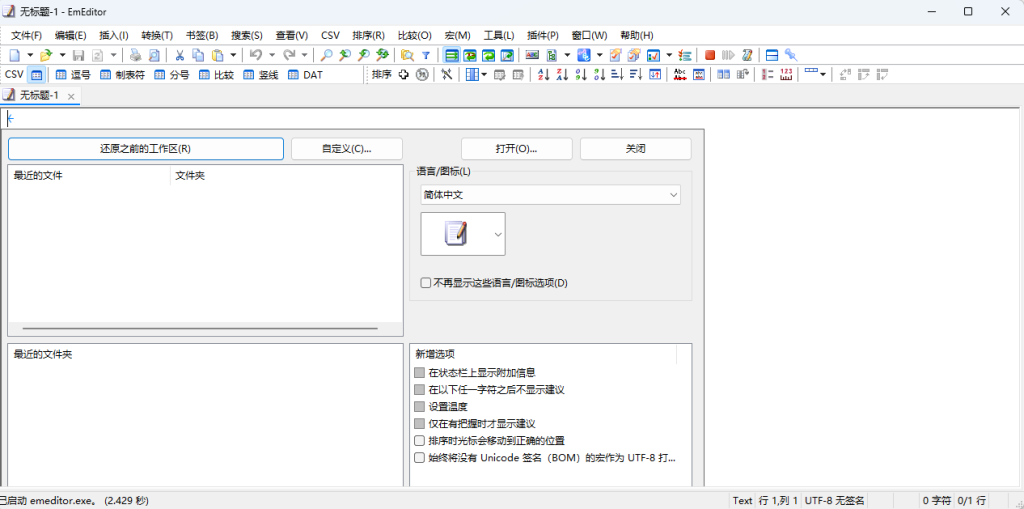This screenshot has height=509, width=1024.
Task: Toggle the first green wrap mode button
Action: 451,55
